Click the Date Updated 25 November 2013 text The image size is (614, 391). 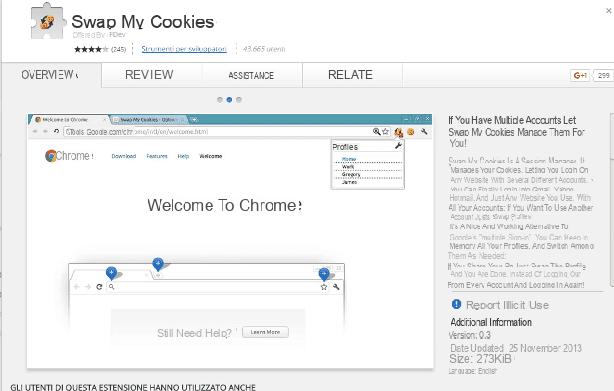(x=516, y=348)
